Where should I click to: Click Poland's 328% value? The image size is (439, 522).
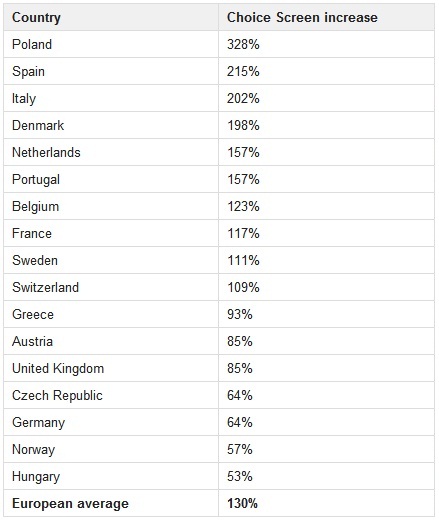point(243,44)
